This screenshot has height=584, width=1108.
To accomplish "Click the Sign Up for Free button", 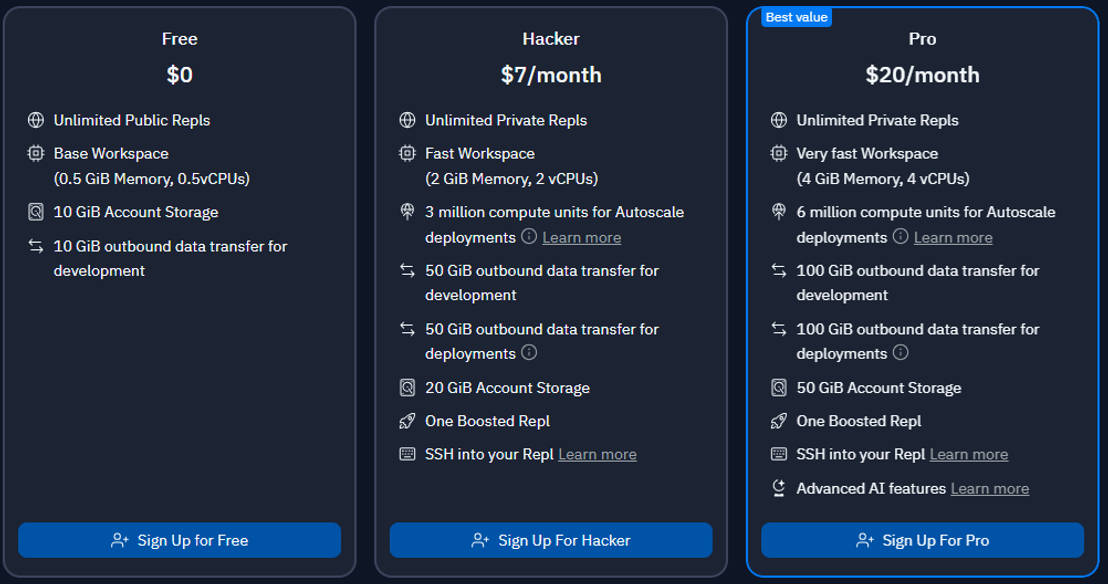I will point(179,540).
